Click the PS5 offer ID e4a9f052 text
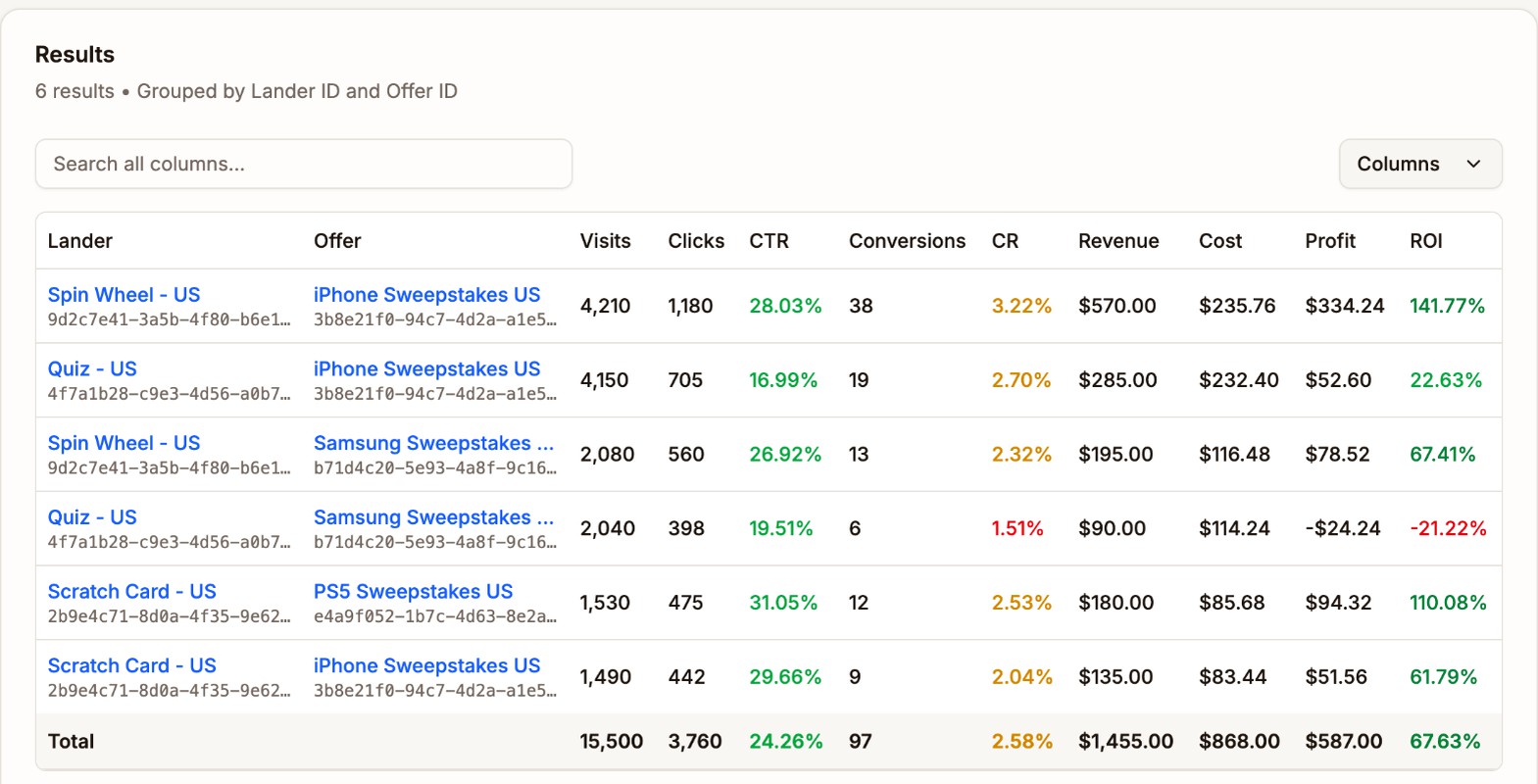 (x=435, y=616)
